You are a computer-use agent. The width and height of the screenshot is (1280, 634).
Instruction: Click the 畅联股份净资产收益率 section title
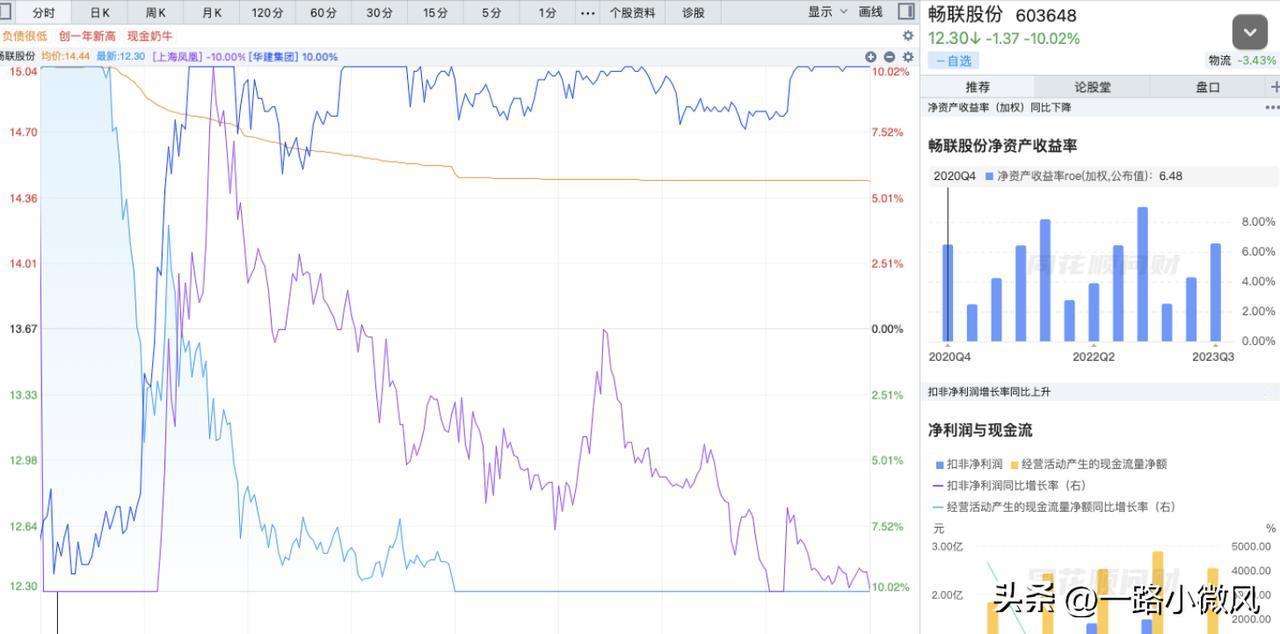(x=1002, y=146)
